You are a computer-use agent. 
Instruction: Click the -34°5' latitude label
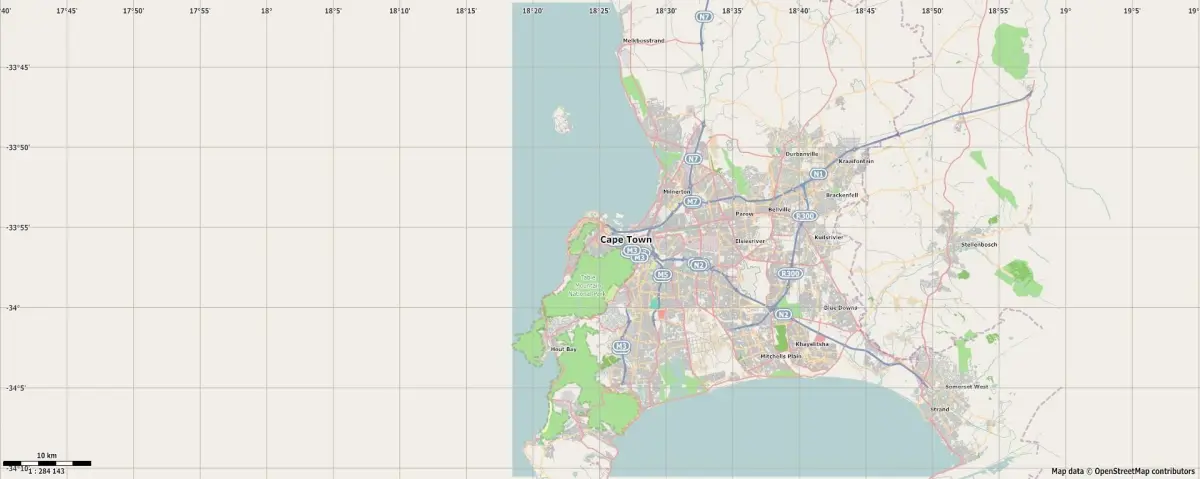click(x=15, y=388)
